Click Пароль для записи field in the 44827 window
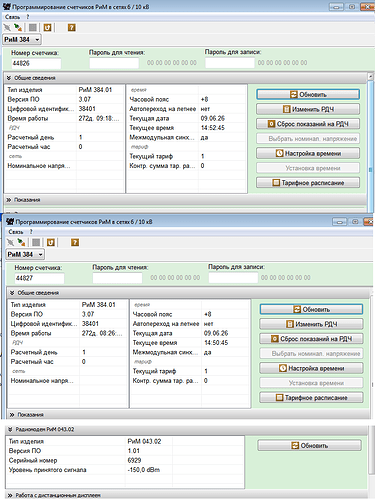This screenshot has height=500, width=375. pyautogui.click(x=233, y=278)
